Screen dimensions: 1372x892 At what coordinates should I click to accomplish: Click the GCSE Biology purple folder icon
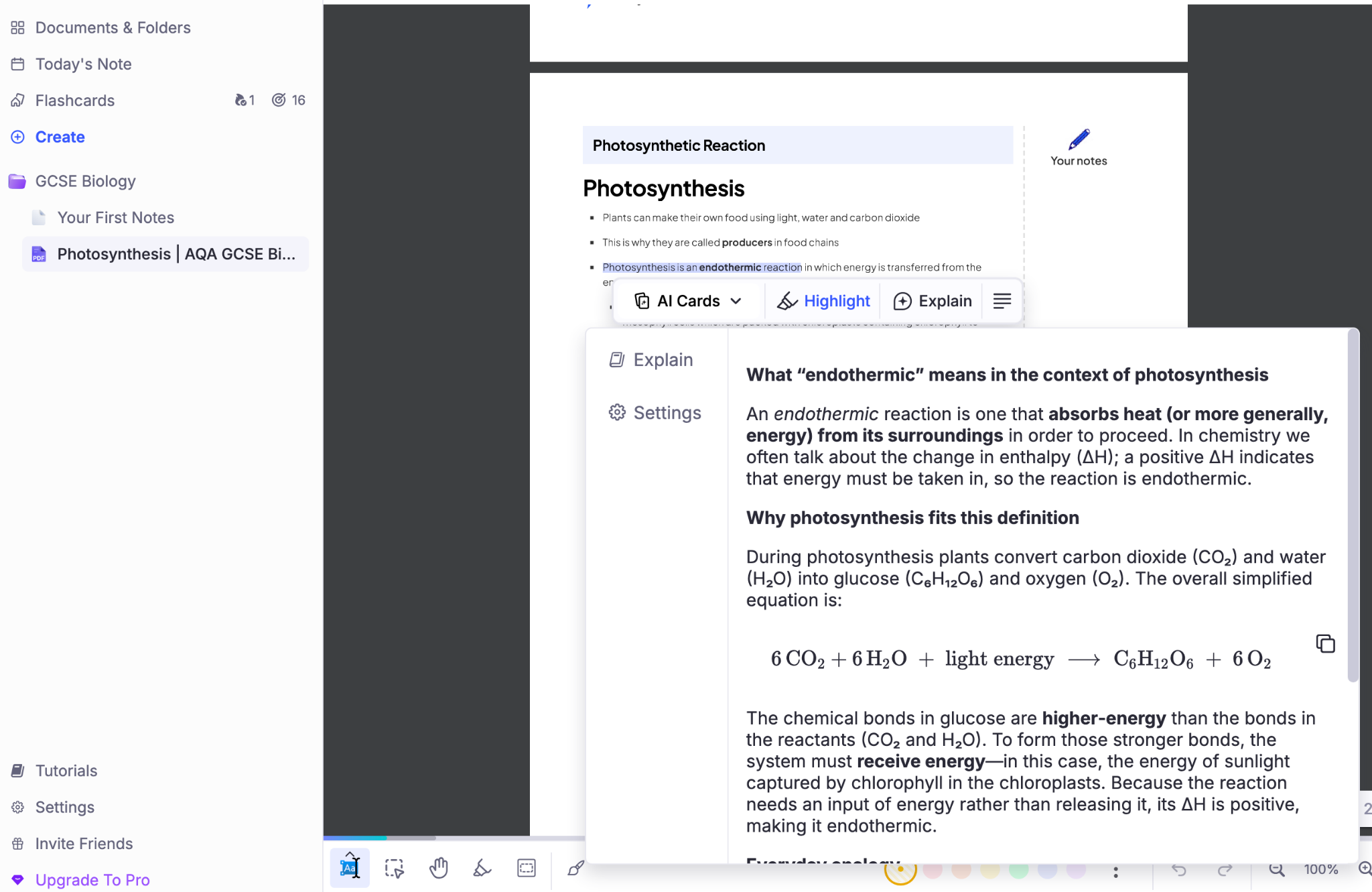click(x=17, y=181)
